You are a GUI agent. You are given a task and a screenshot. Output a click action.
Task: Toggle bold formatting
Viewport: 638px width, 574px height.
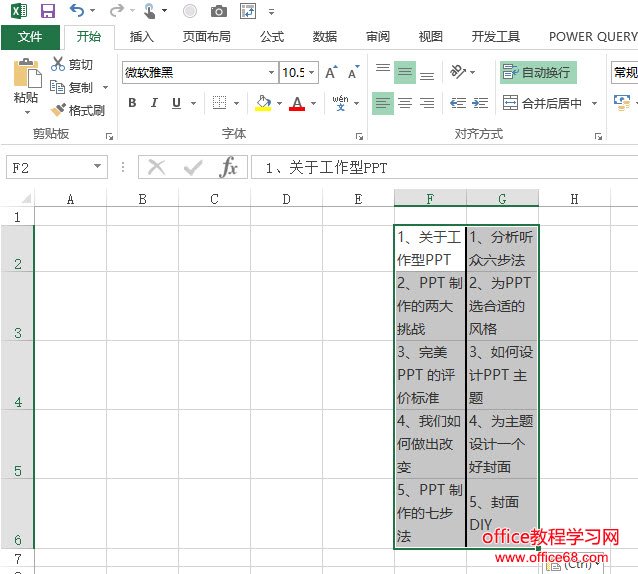(x=132, y=103)
